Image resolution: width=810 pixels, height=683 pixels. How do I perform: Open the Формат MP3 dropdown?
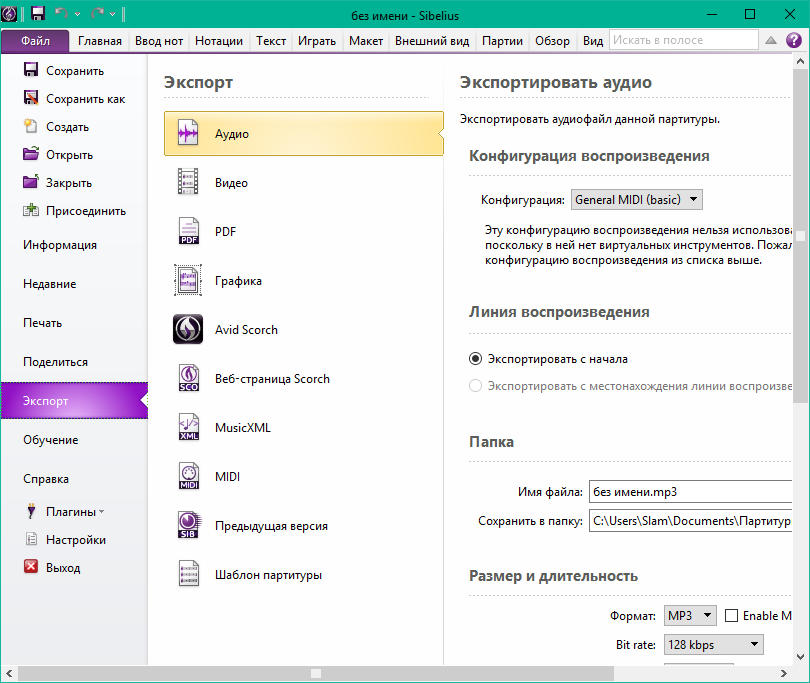click(690, 615)
